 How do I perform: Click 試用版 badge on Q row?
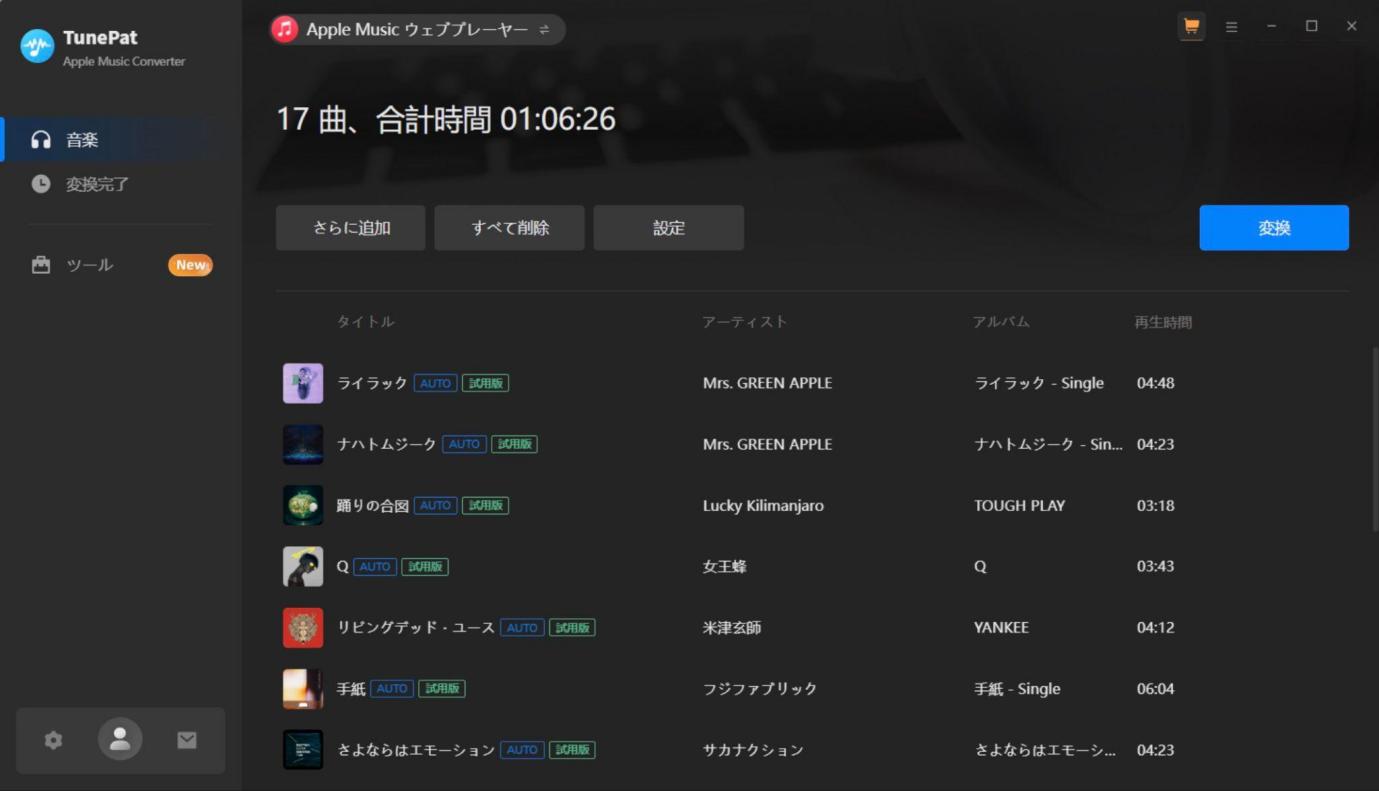click(x=425, y=566)
